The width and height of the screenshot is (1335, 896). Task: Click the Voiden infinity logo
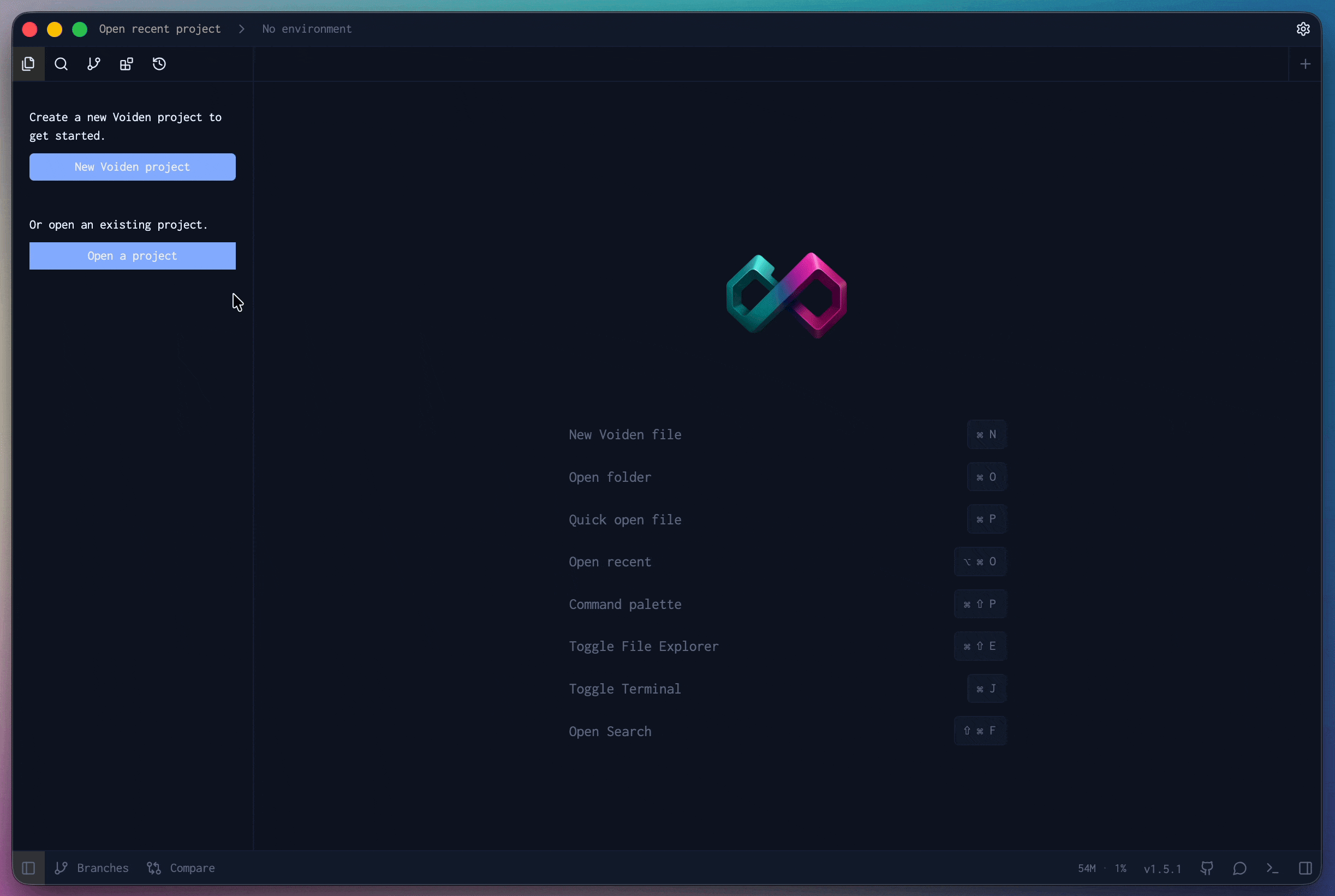click(x=787, y=295)
